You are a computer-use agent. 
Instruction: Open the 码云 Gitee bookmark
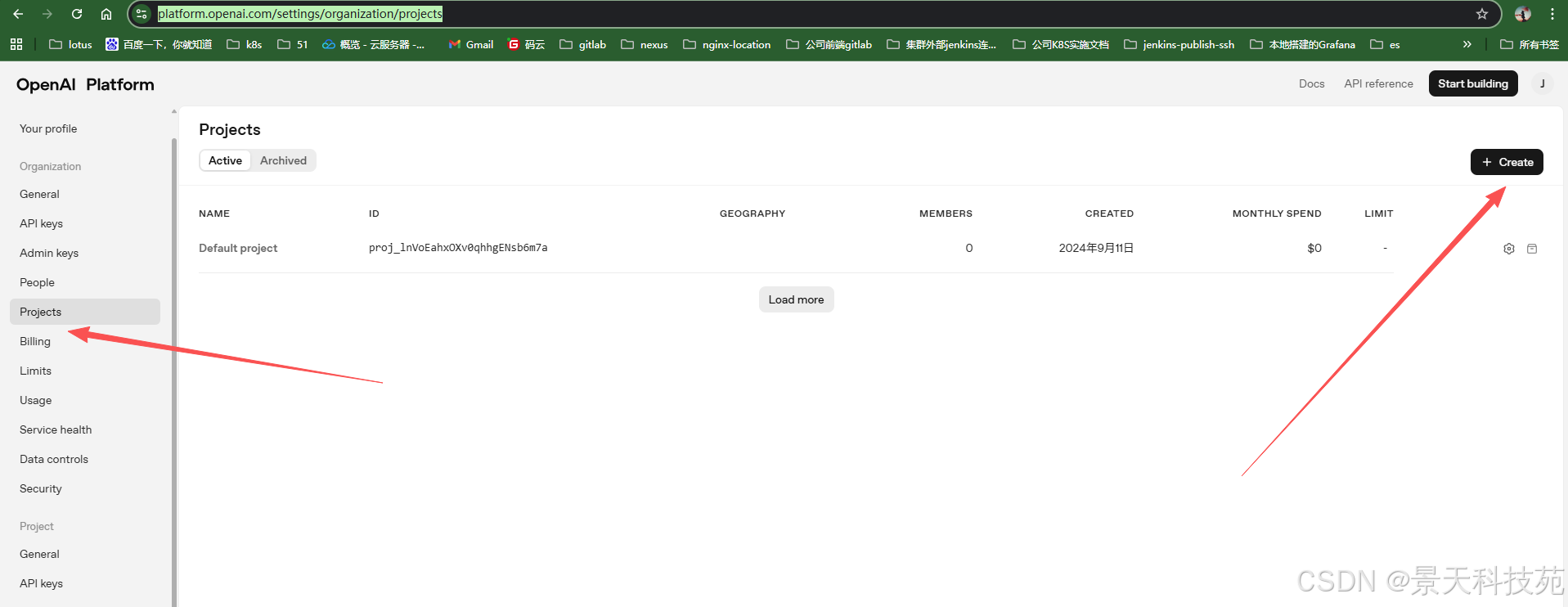(526, 44)
